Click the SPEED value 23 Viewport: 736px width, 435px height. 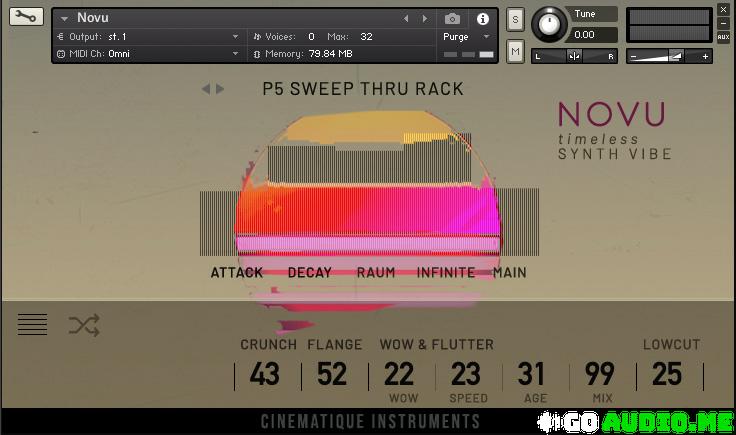tap(466, 374)
